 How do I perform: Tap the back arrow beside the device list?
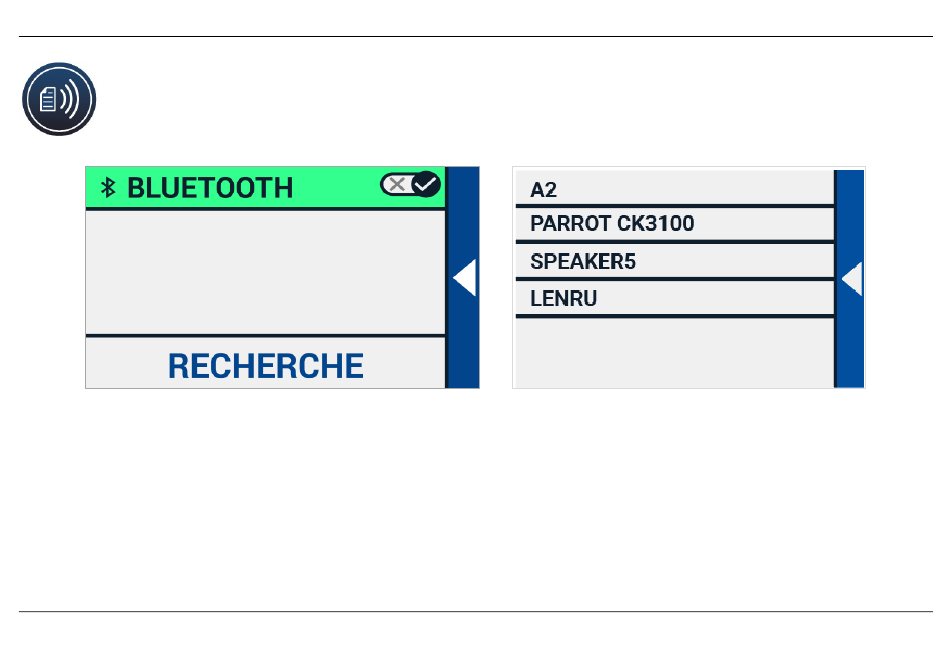[x=852, y=279]
